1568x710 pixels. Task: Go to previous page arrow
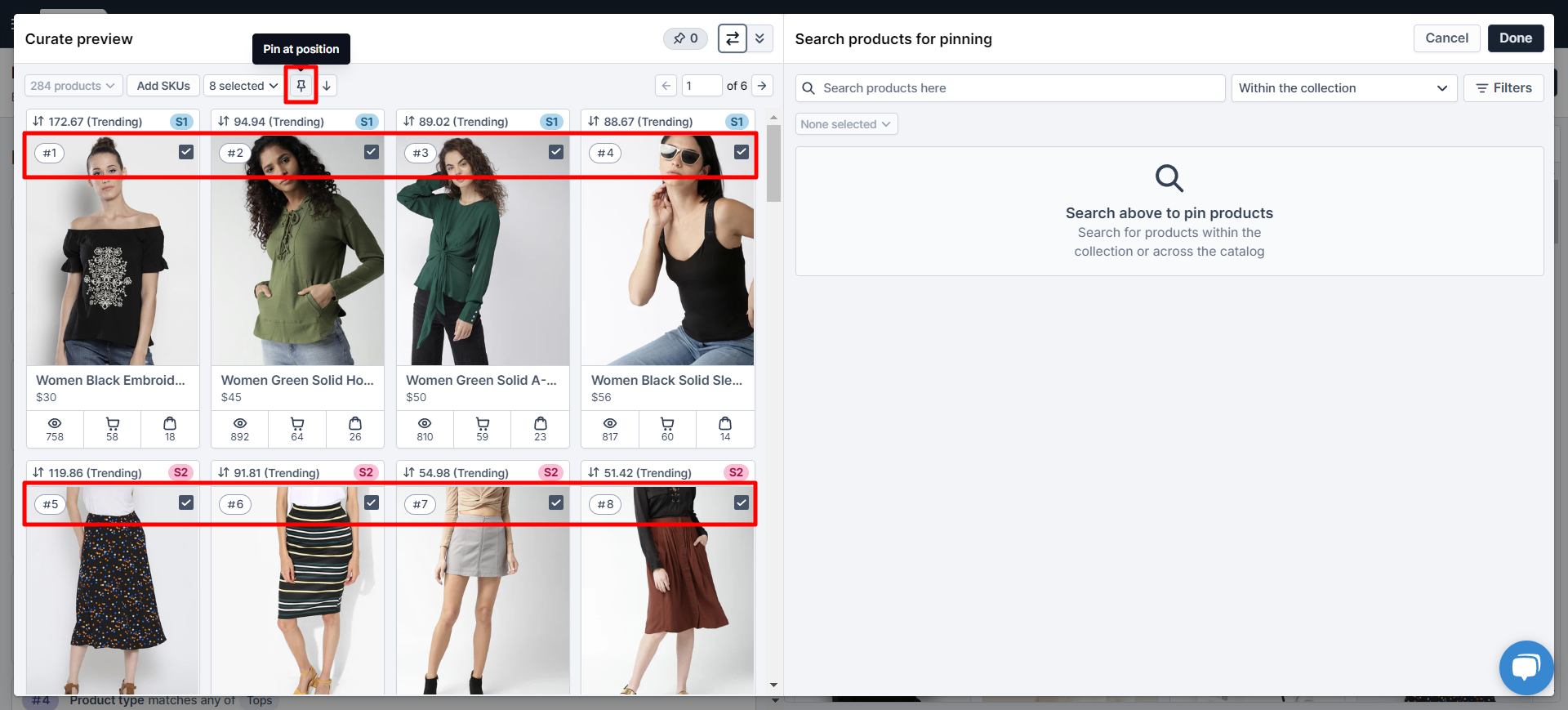point(666,86)
